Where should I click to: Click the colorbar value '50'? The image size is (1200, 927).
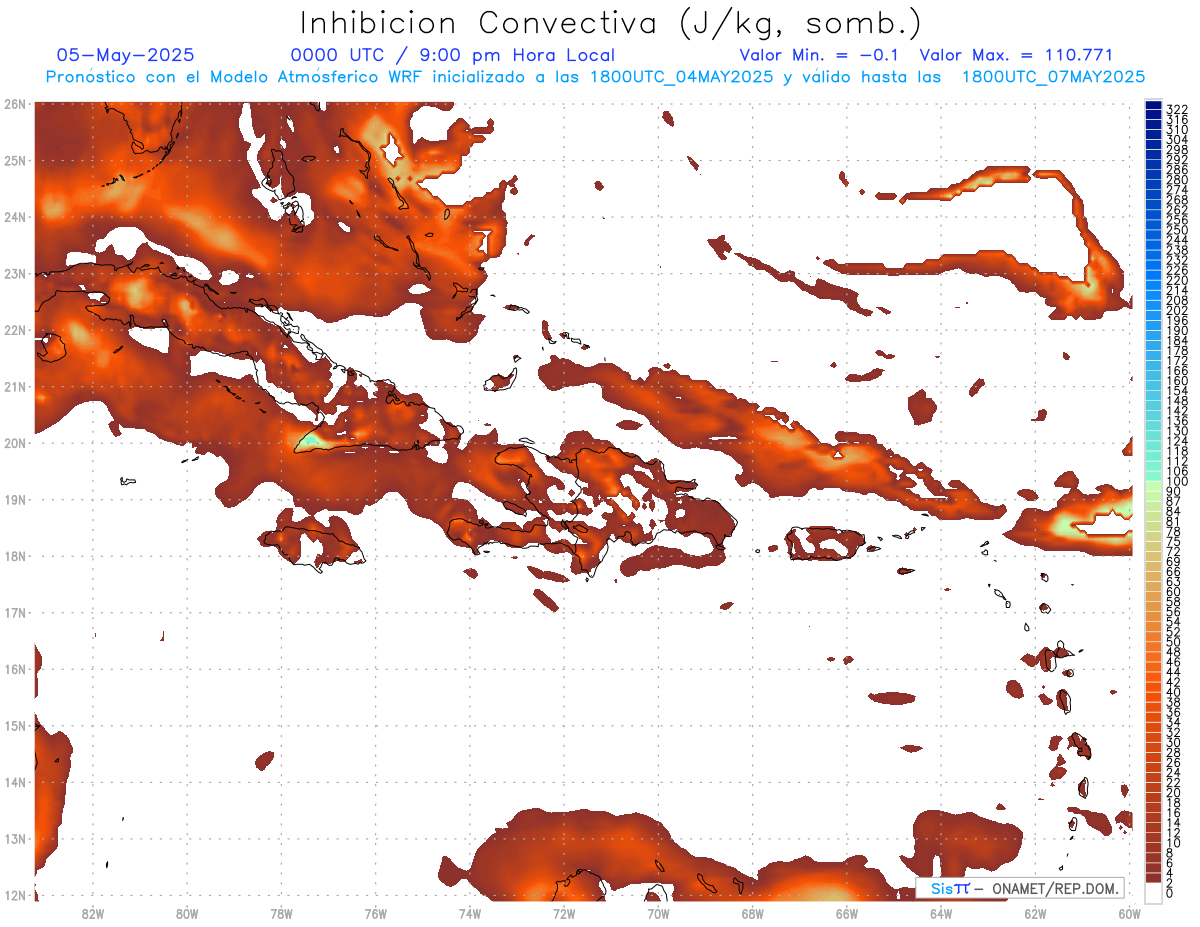pyautogui.click(x=1174, y=641)
